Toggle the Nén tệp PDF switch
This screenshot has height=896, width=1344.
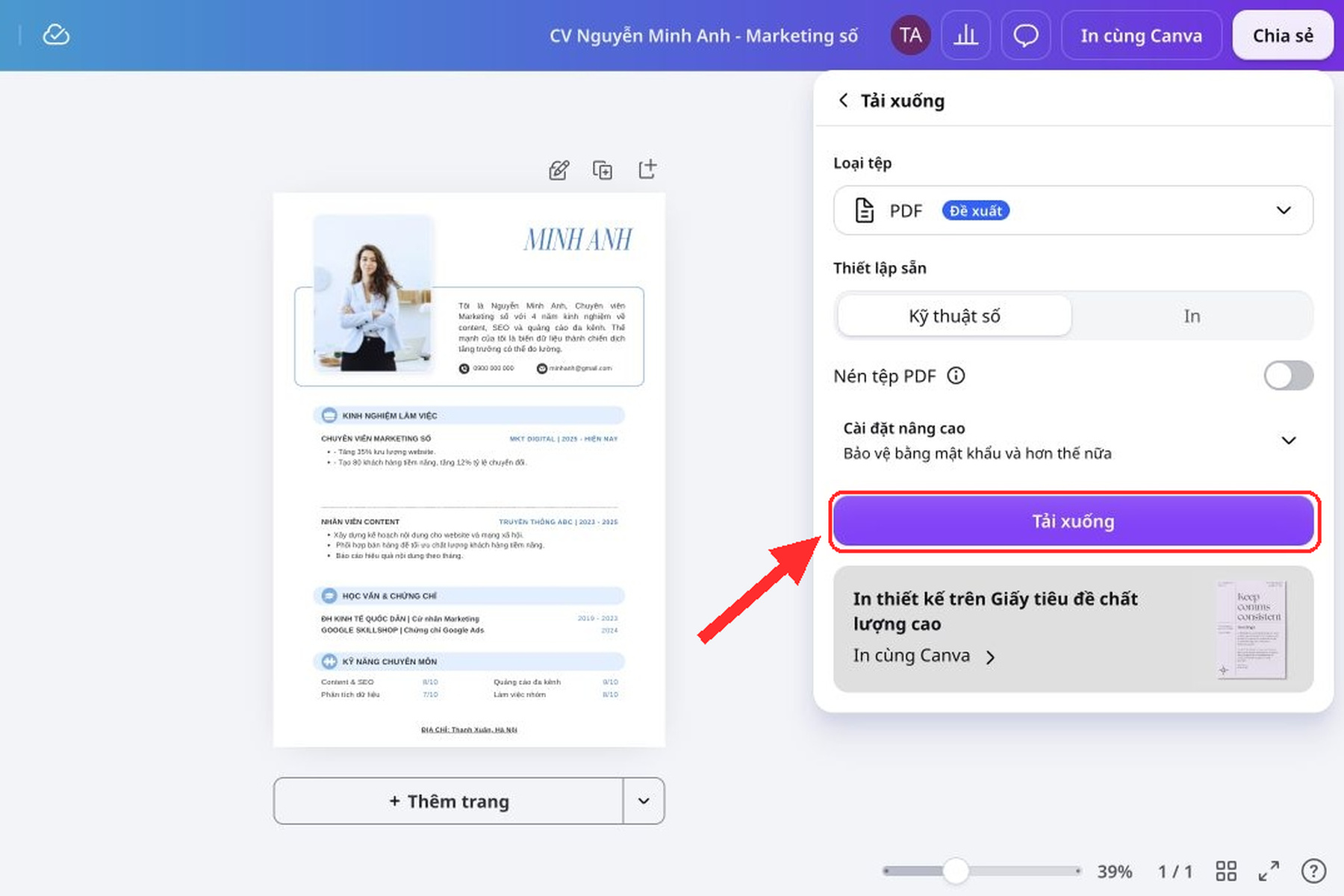pyautogui.click(x=1288, y=376)
